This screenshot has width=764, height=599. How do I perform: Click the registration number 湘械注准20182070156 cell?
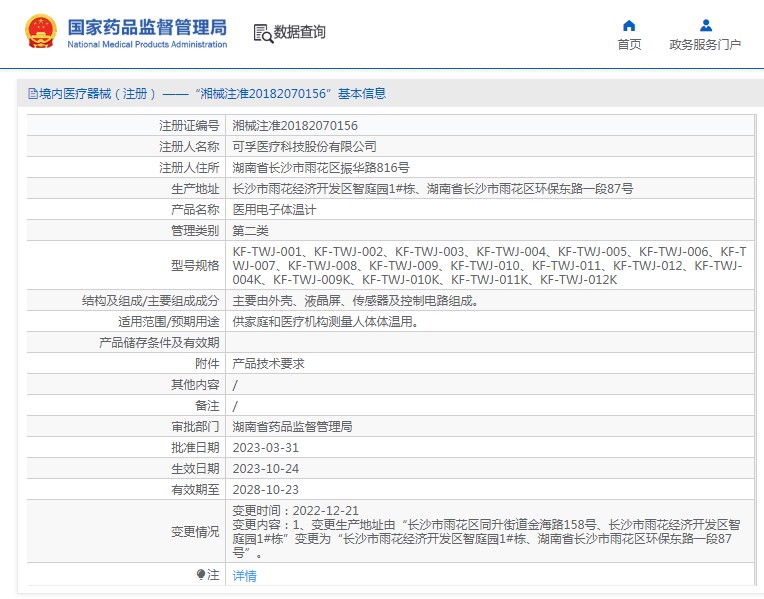(x=295, y=126)
